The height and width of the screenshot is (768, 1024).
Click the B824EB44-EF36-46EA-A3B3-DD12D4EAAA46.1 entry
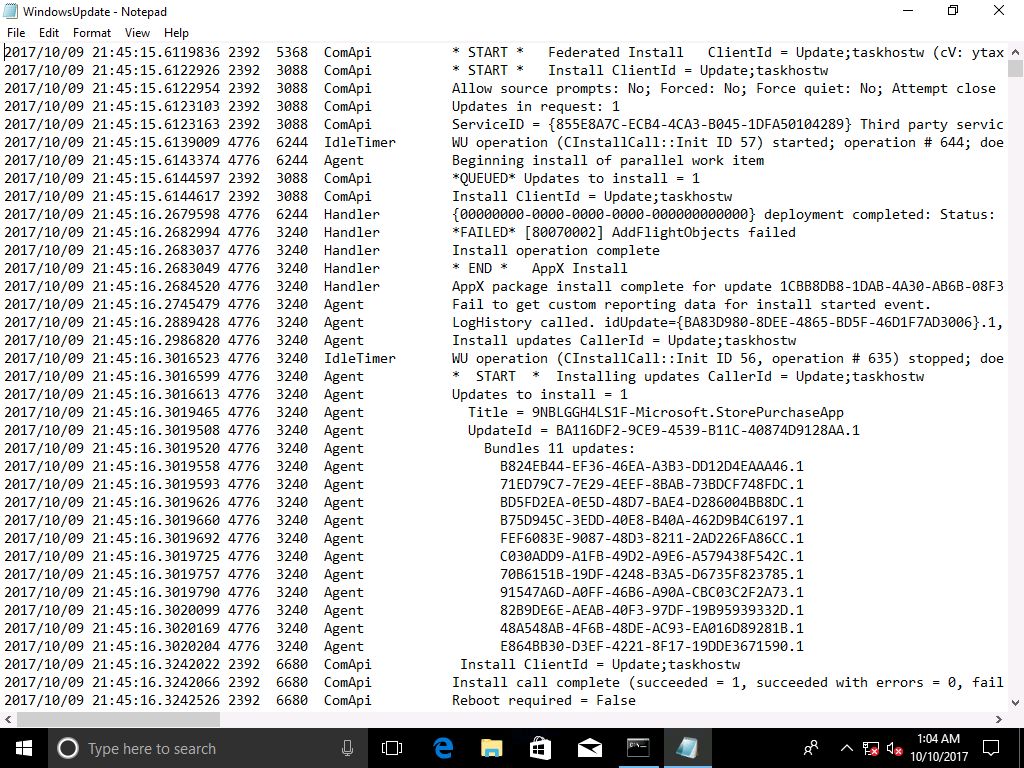point(652,466)
